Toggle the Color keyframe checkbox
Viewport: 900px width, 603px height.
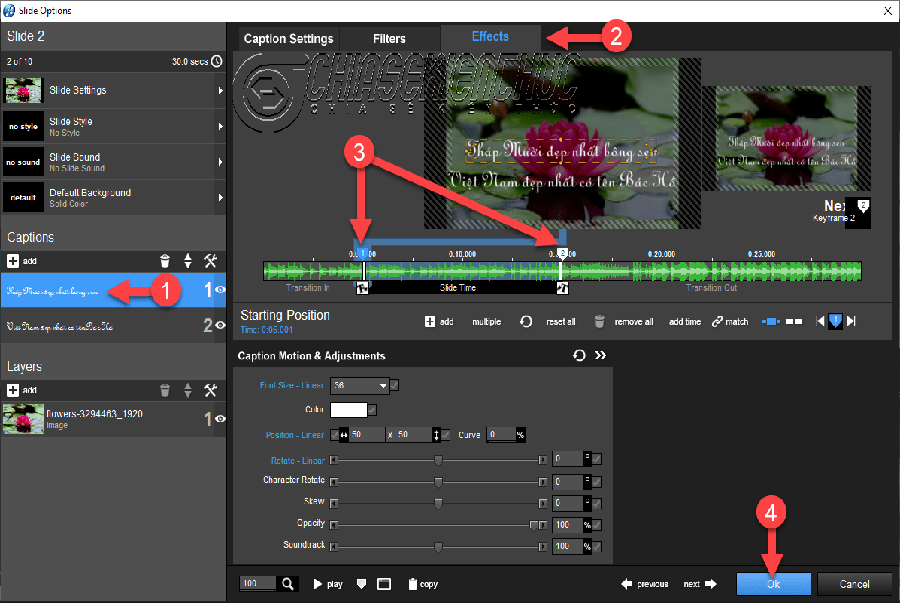(x=373, y=410)
